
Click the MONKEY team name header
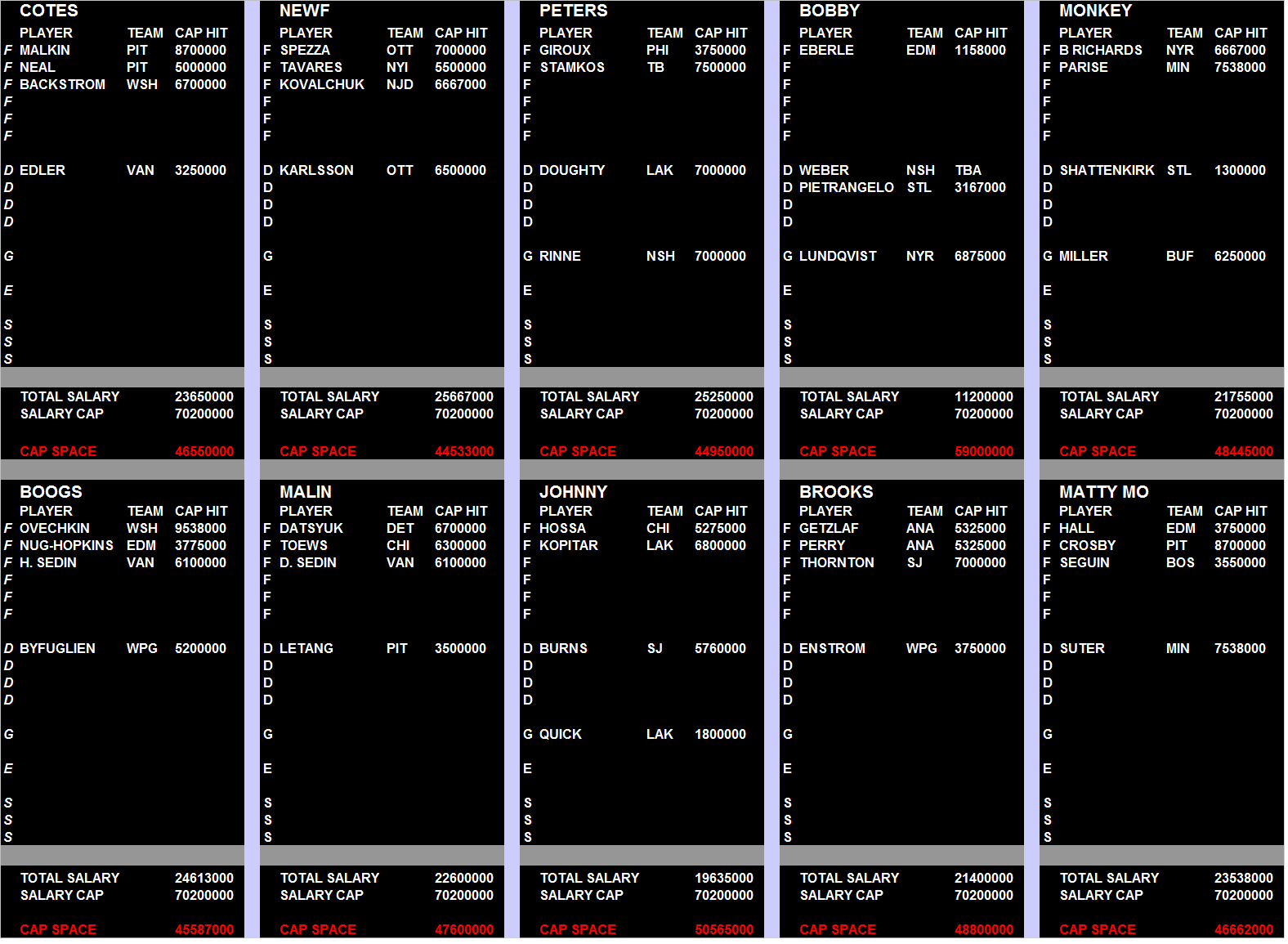[1095, 11]
